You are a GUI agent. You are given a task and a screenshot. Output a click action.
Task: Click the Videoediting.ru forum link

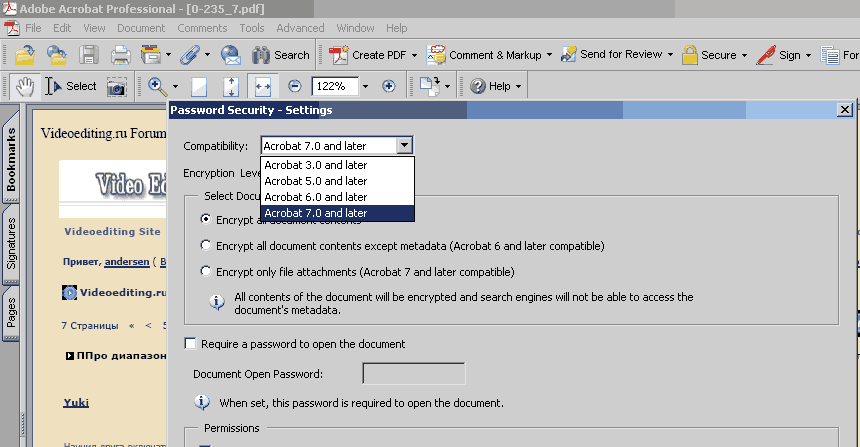pyautogui.click(x=123, y=292)
